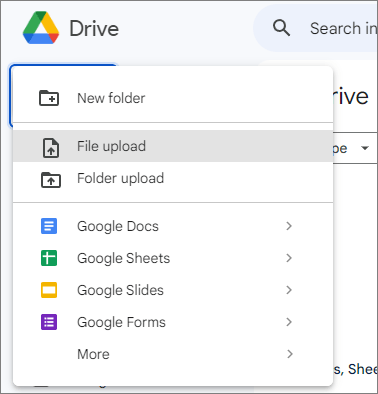The height and width of the screenshot is (394, 378).
Task: Open the type filter dropdown arrow
Action: (x=365, y=148)
